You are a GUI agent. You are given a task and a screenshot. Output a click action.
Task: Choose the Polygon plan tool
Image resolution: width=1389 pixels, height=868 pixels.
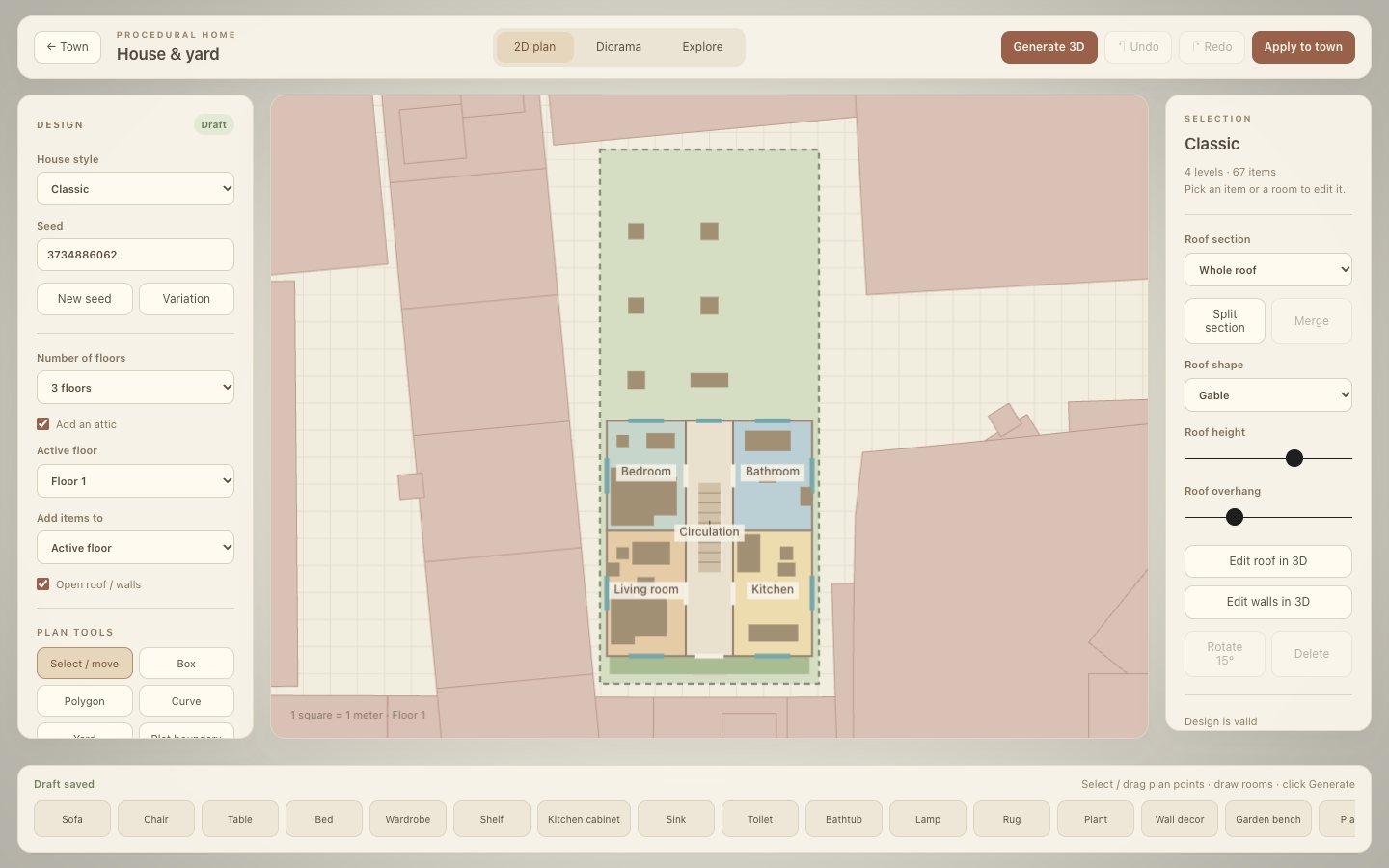(85, 701)
